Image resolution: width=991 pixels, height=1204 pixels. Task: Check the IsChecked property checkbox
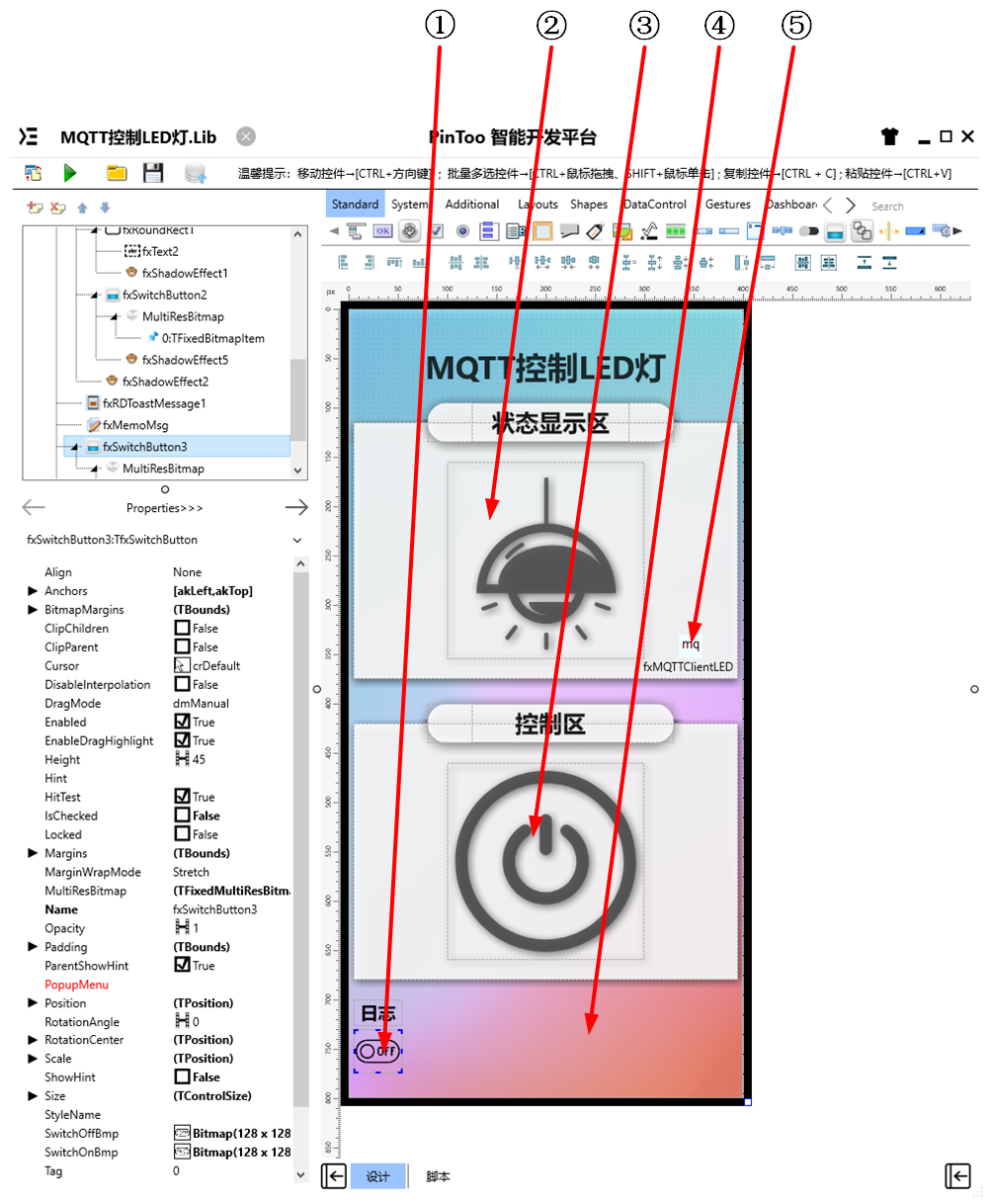click(x=182, y=816)
